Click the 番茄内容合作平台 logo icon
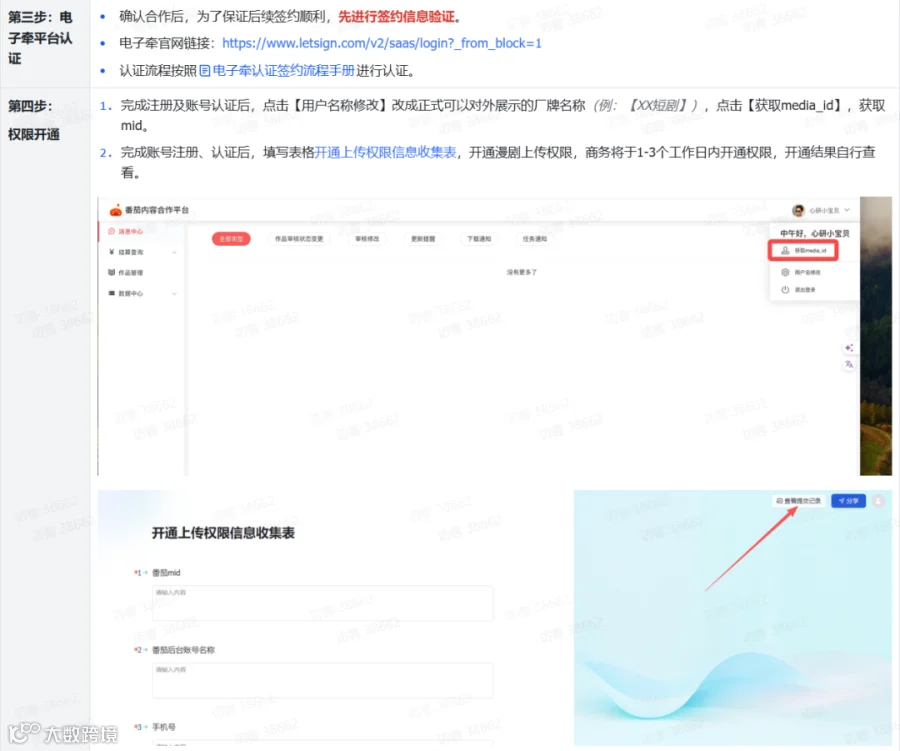900x751 pixels. [116, 210]
